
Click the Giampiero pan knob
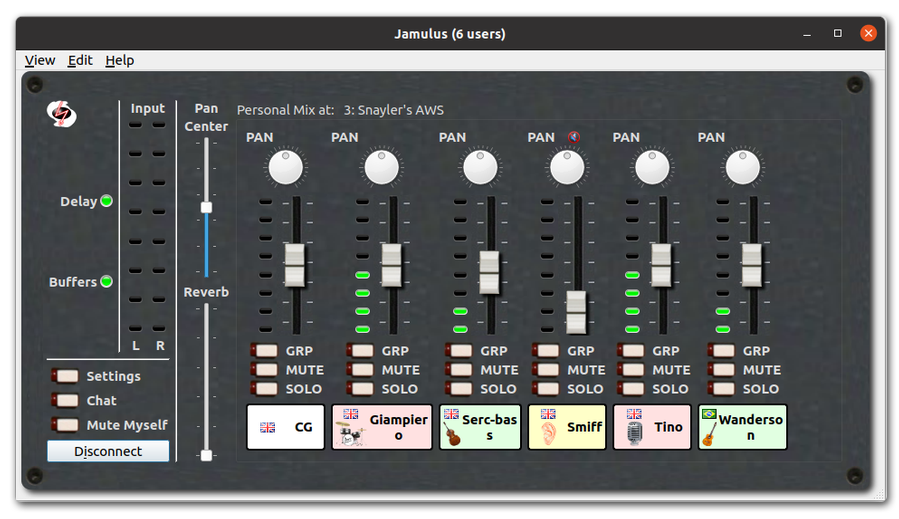click(381, 167)
